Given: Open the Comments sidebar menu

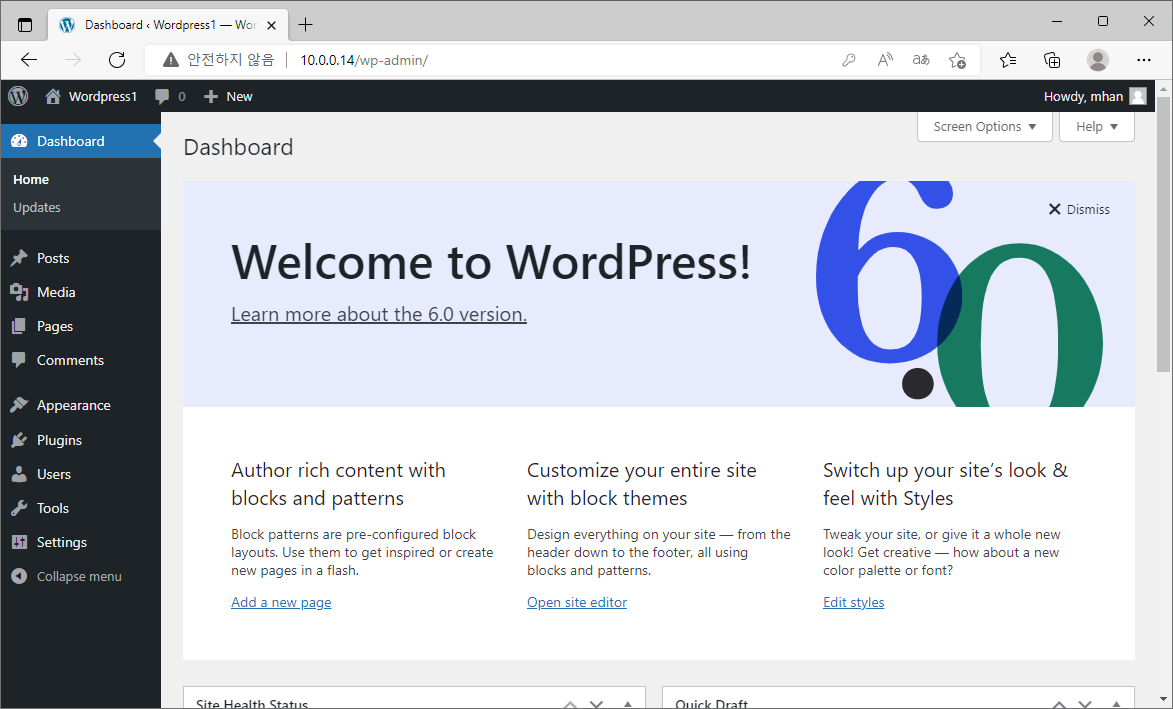Looking at the screenshot, I should coord(81,360).
